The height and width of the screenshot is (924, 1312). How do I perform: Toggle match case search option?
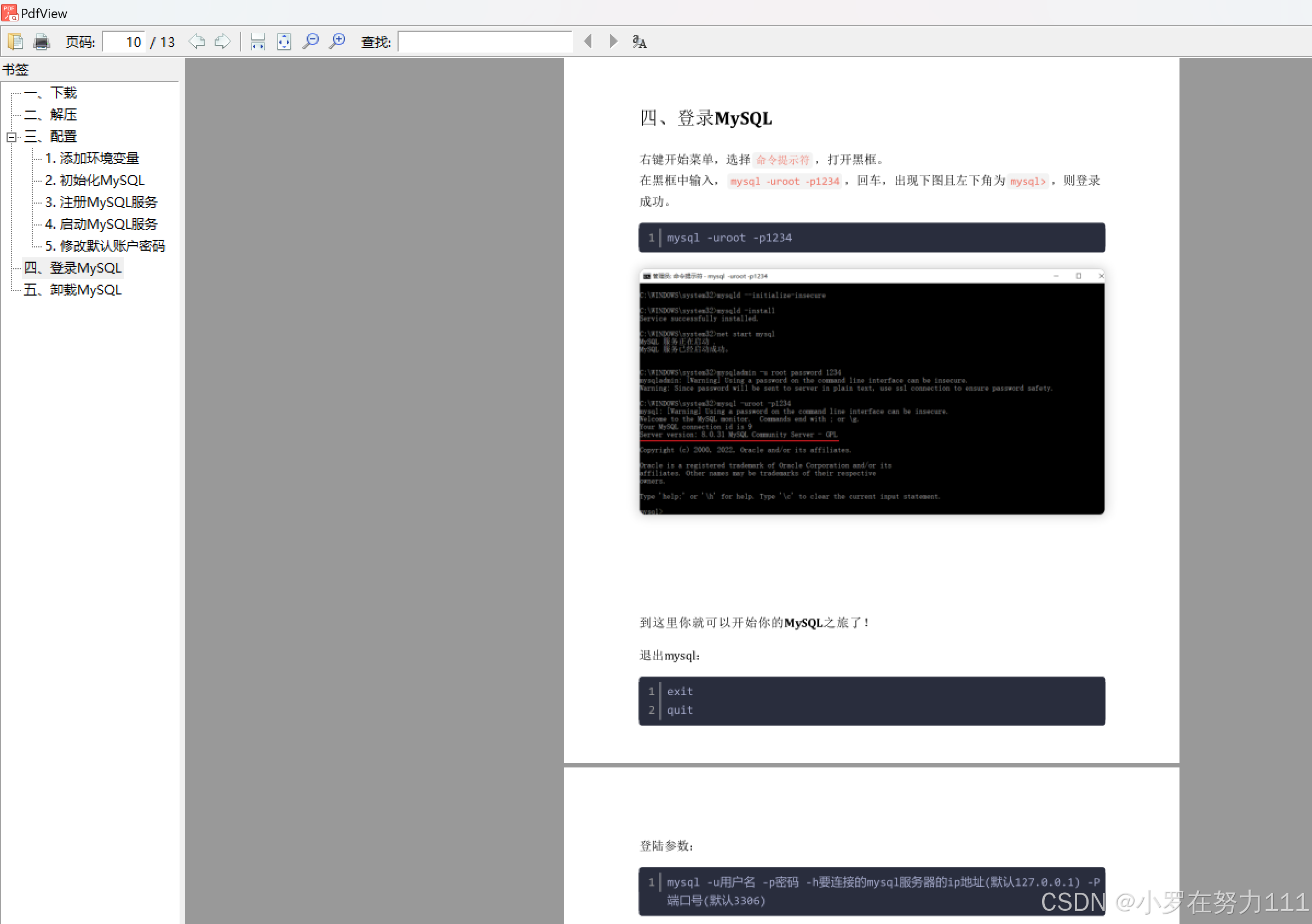640,42
